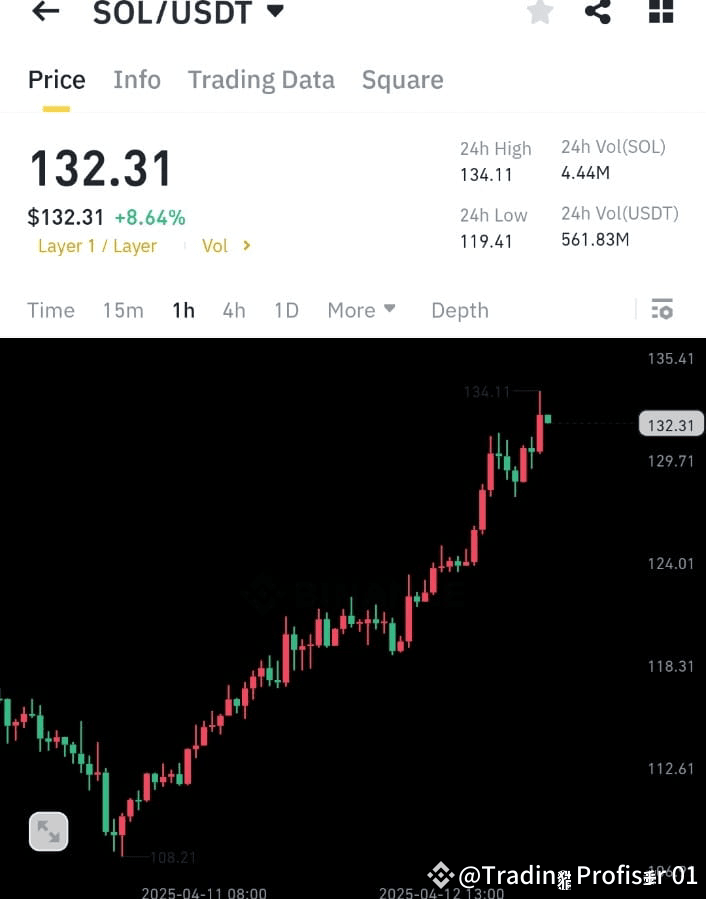Open the Square tab

[402, 79]
